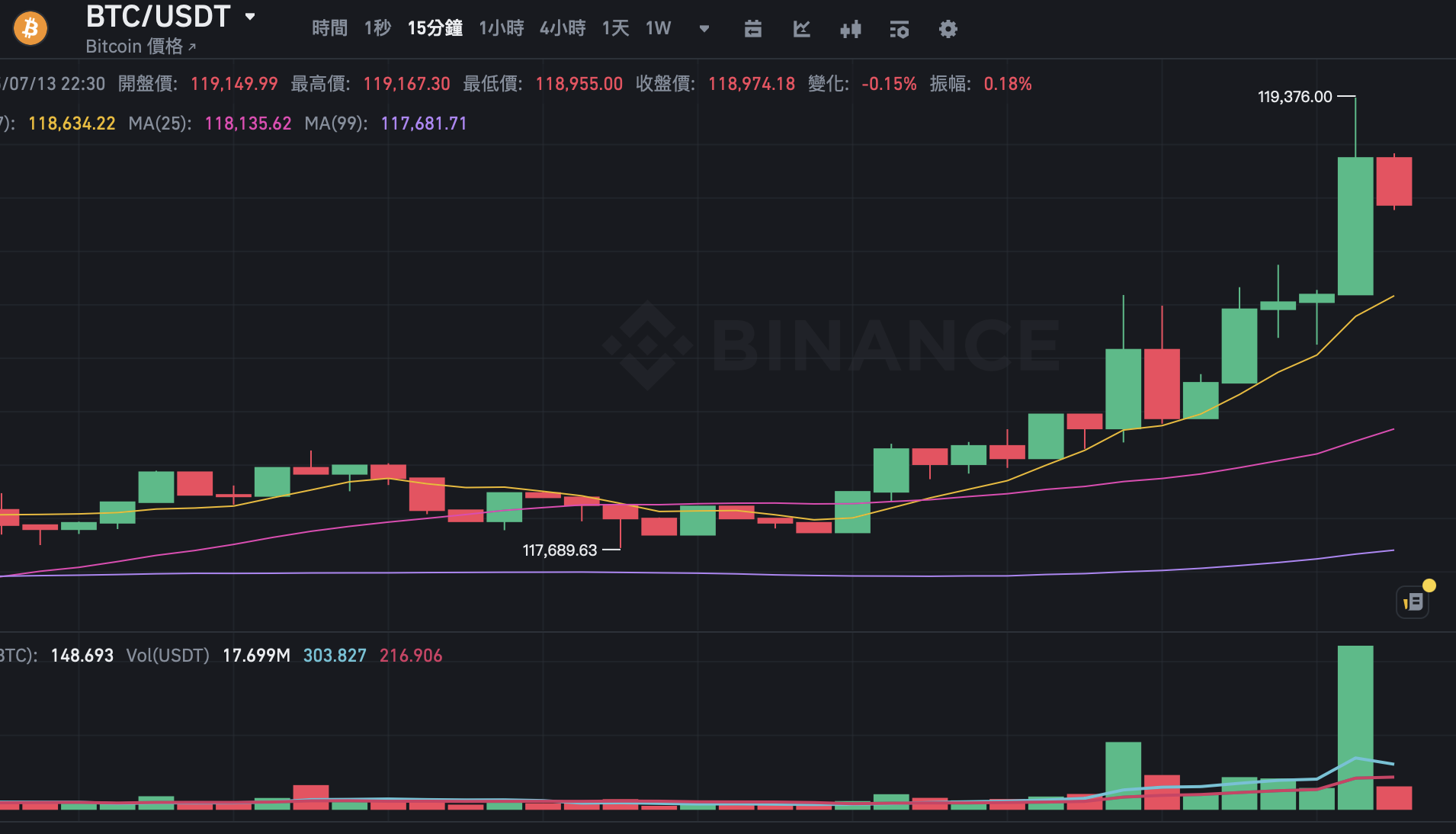Open the 時間 interval dropdown
This screenshot has width=1456, height=834.
point(329,28)
